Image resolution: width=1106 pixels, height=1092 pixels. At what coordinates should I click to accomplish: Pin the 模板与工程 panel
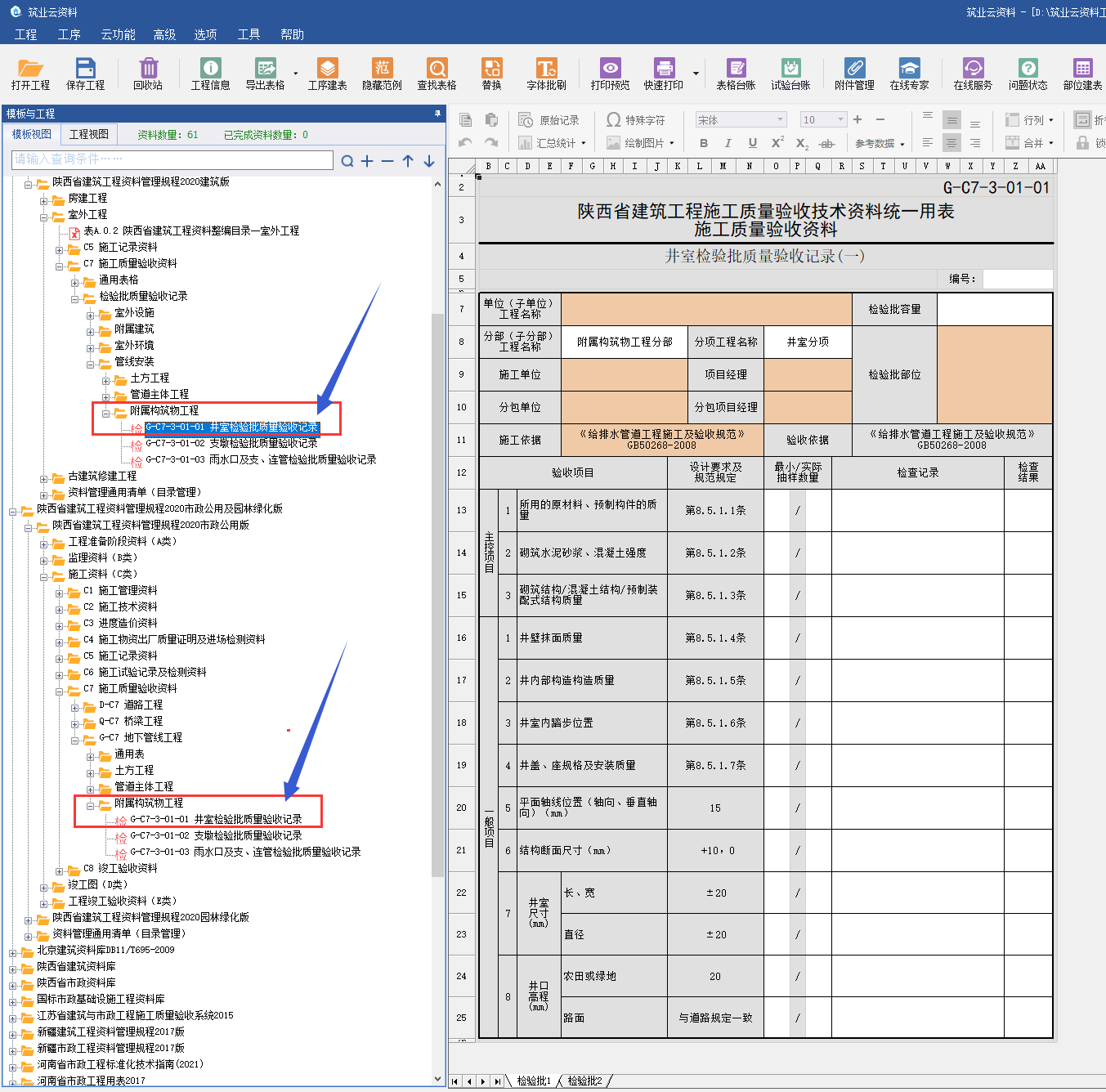(x=437, y=114)
